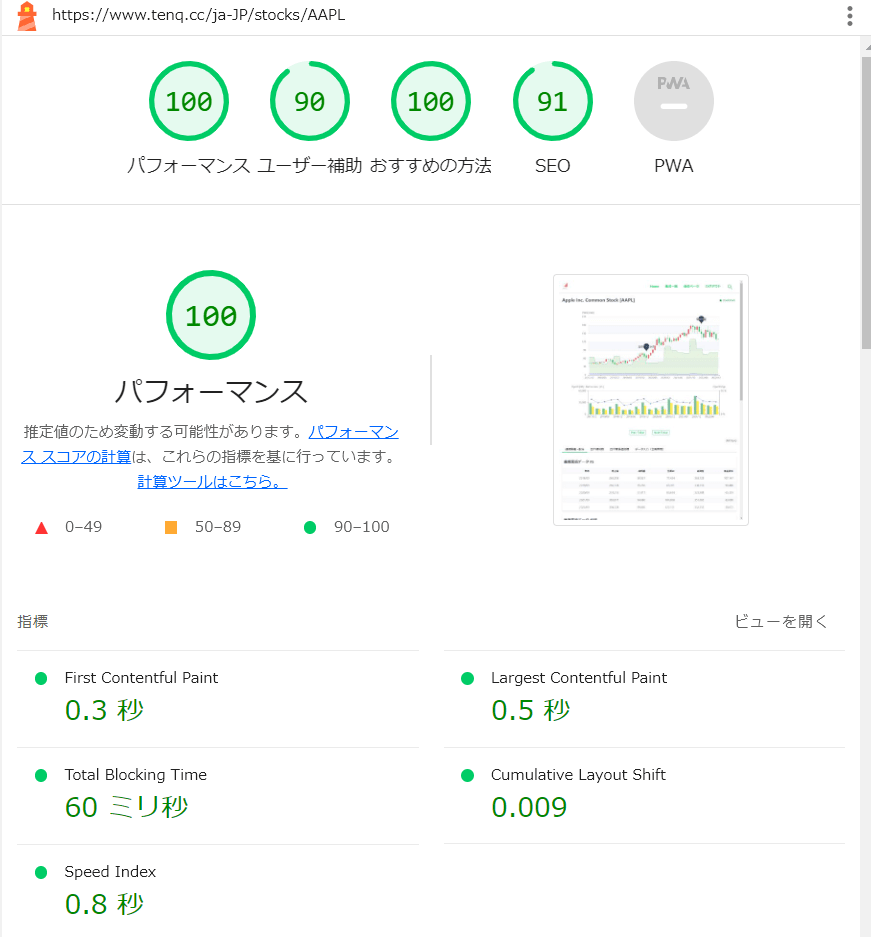Screen dimensions: 871x937
Task: Click the Largest Contentful Paint green dot
Action: point(468,678)
